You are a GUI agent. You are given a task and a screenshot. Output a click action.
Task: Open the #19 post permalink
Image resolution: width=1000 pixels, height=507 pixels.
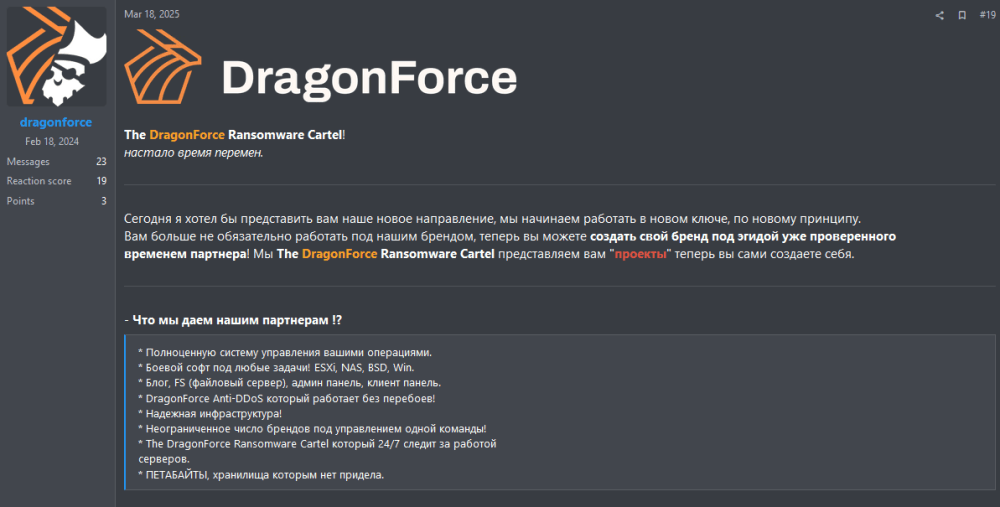[x=987, y=14]
